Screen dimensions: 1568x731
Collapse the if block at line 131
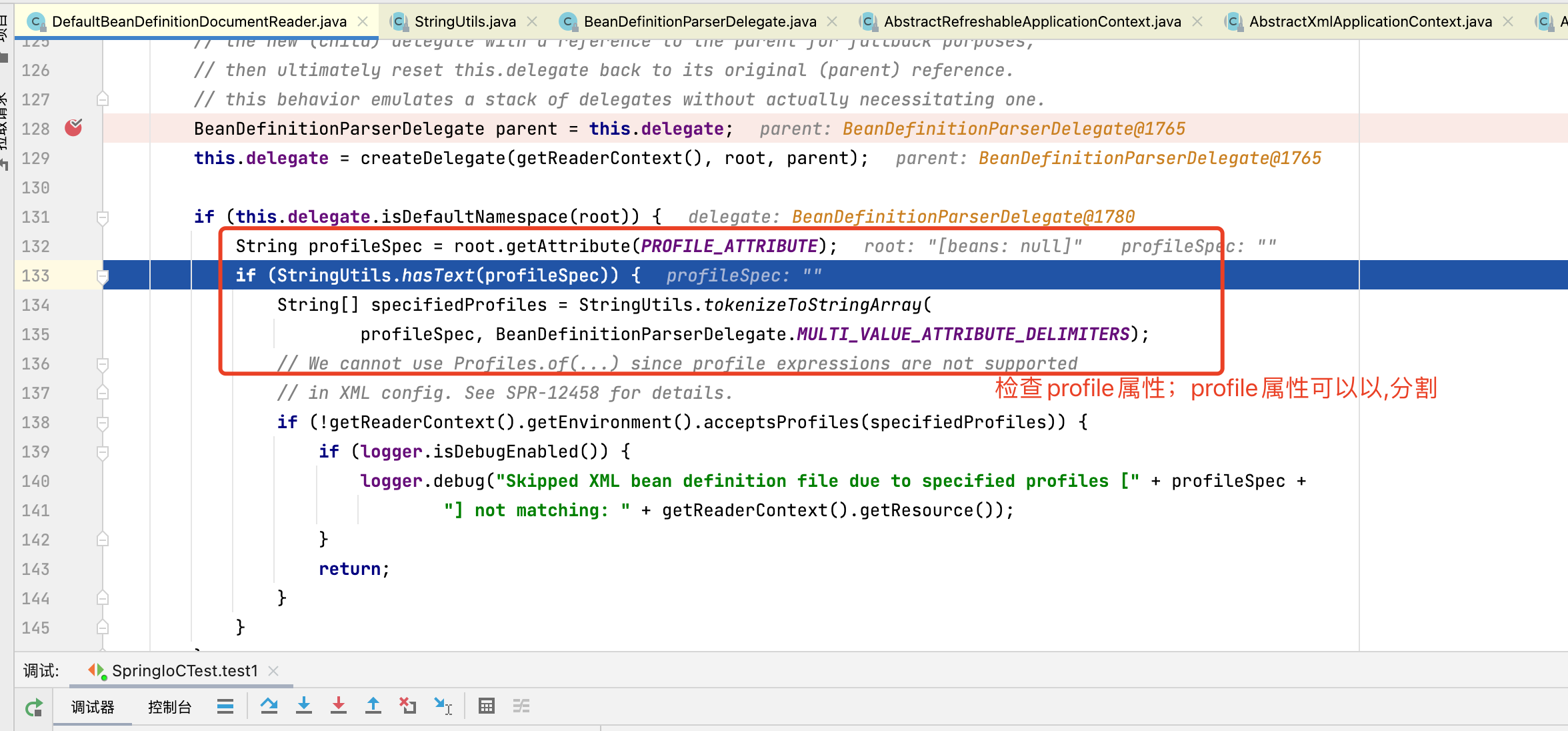coord(103,217)
